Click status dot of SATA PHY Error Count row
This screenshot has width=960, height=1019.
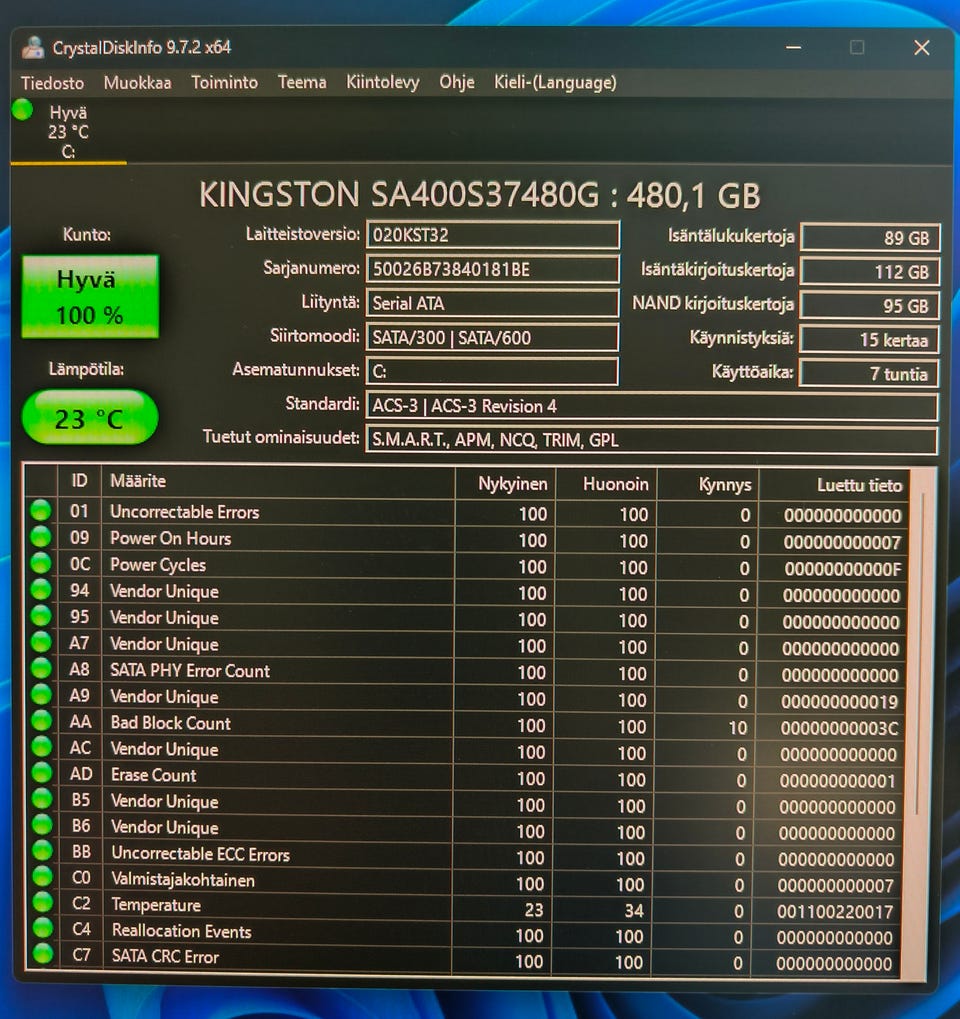pos(41,668)
